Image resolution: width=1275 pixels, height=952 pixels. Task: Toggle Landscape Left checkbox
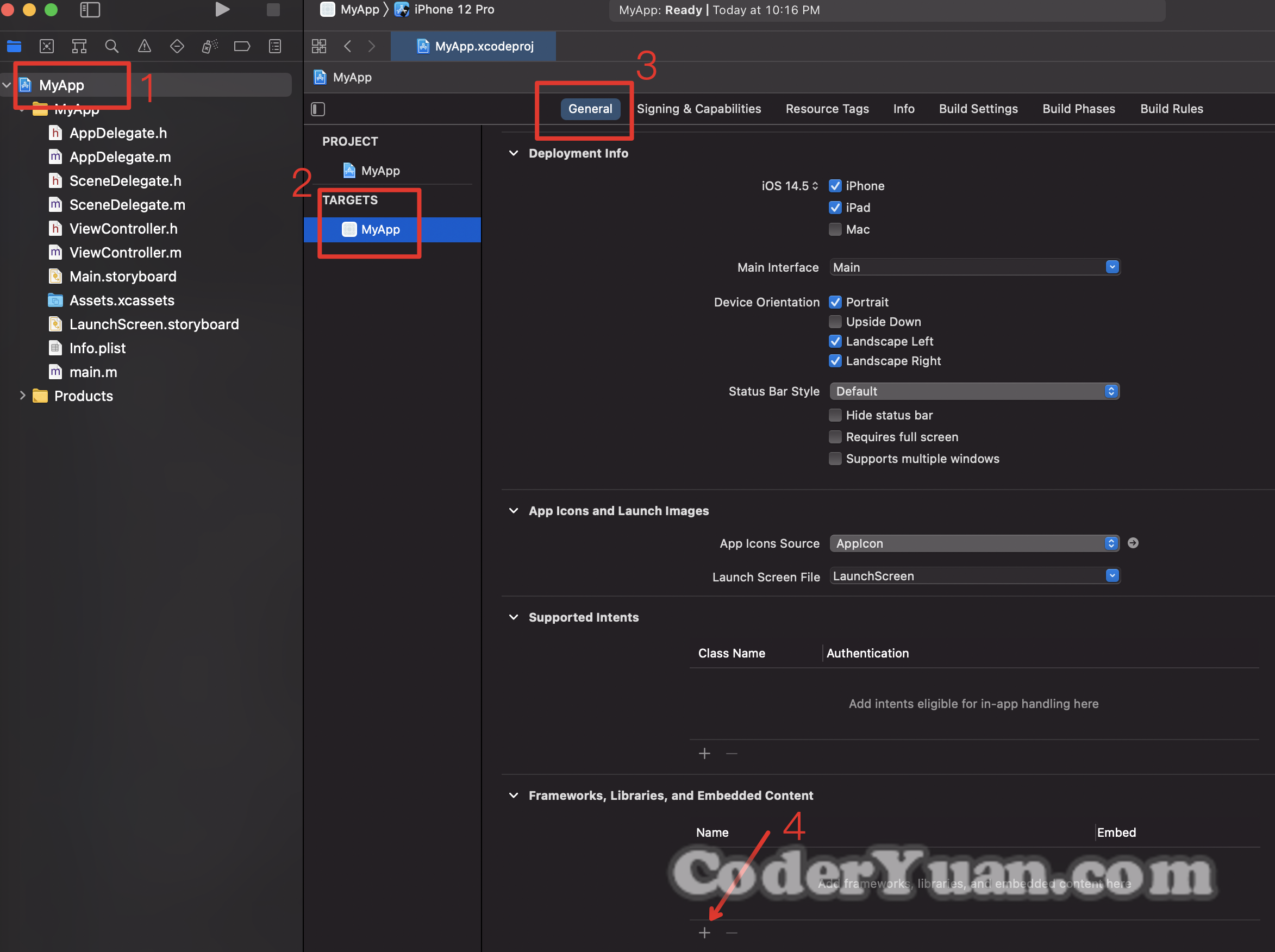835,341
